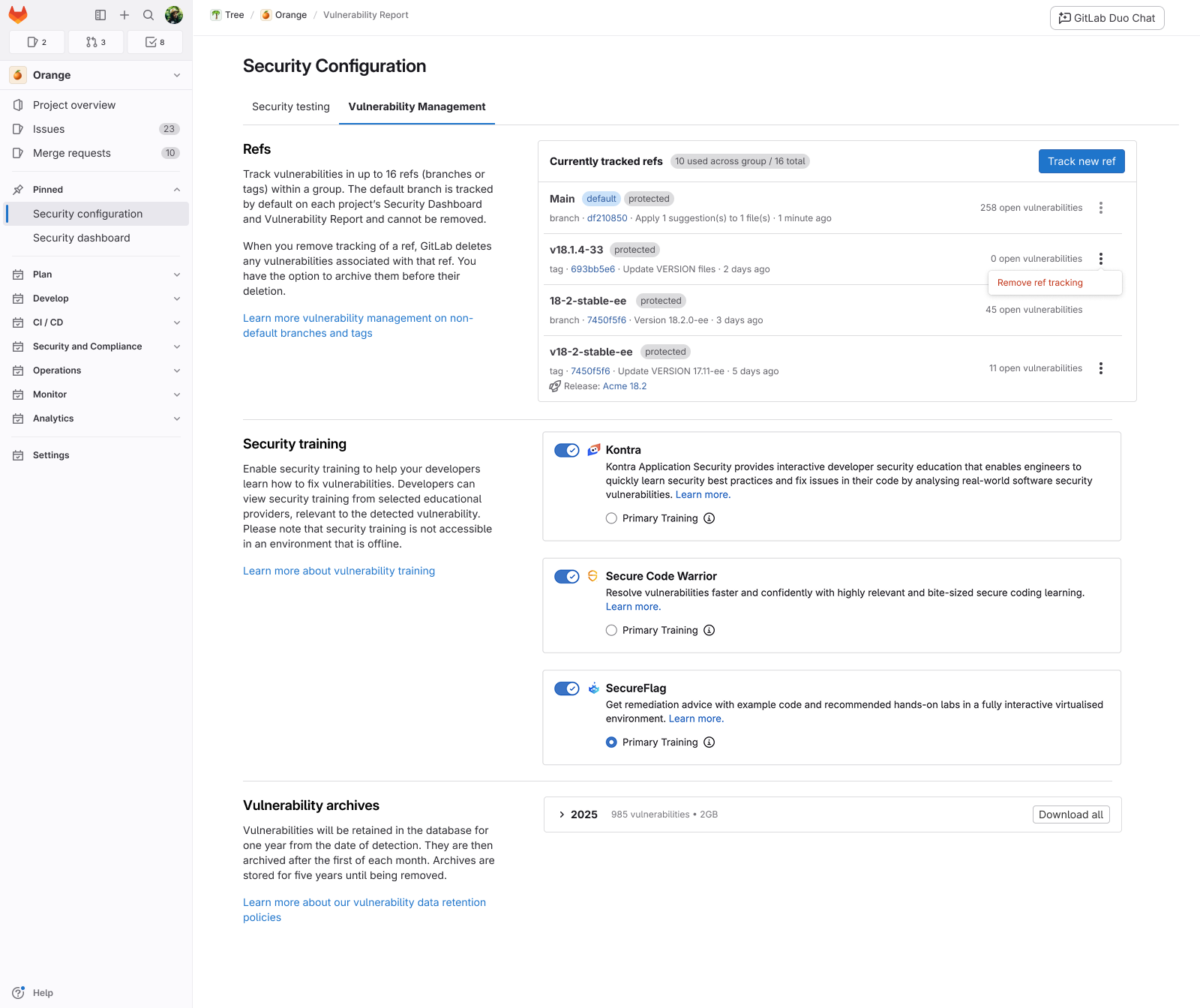This screenshot has height=1008, width=1200.
Task: Click the Pinned pin icon
Action: pos(18,190)
